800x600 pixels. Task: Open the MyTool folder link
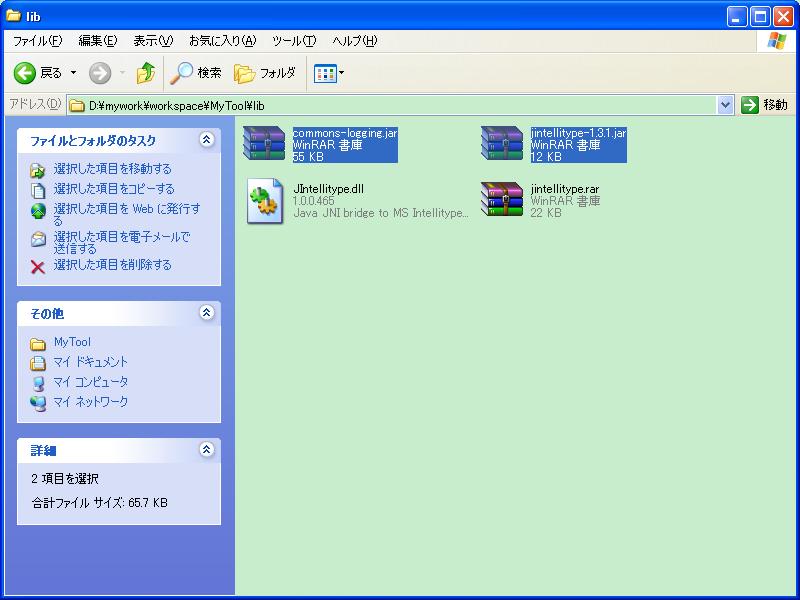click(72, 342)
